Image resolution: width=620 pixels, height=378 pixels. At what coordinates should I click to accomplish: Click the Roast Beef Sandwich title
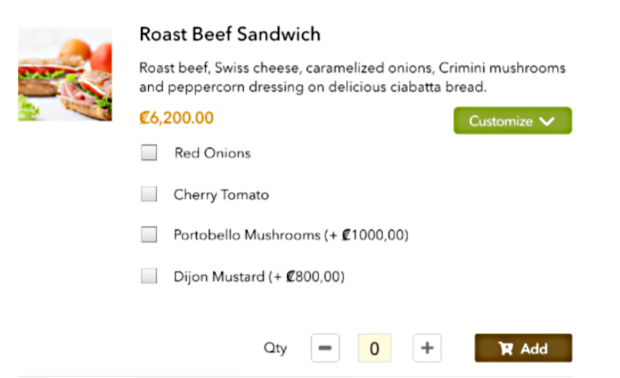coord(230,34)
